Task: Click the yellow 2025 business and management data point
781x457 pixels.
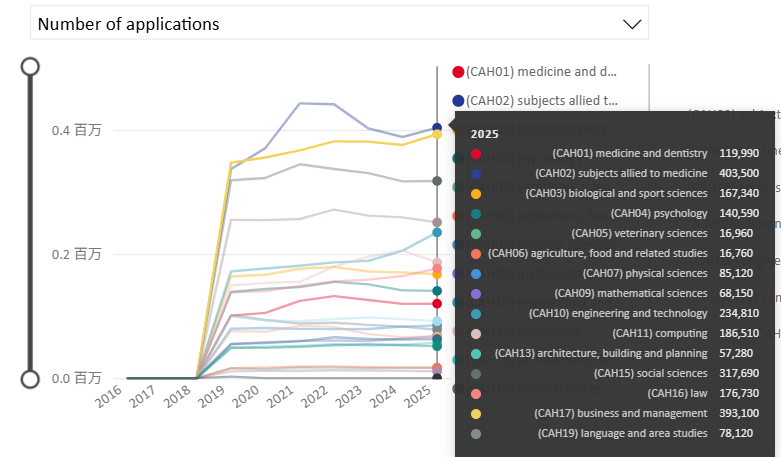Action: 437,134
